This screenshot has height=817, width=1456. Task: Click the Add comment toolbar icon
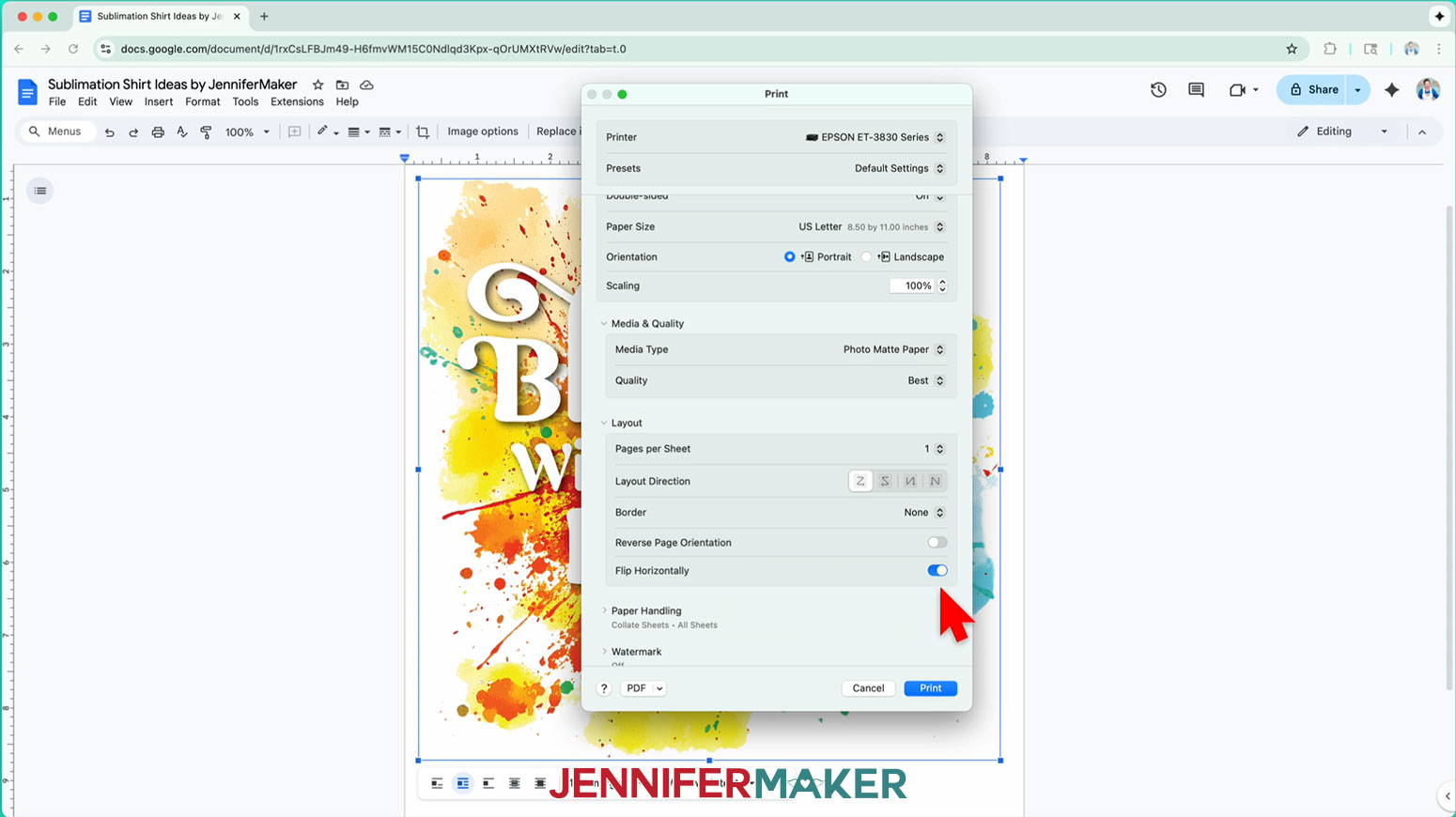coord(294,132)
